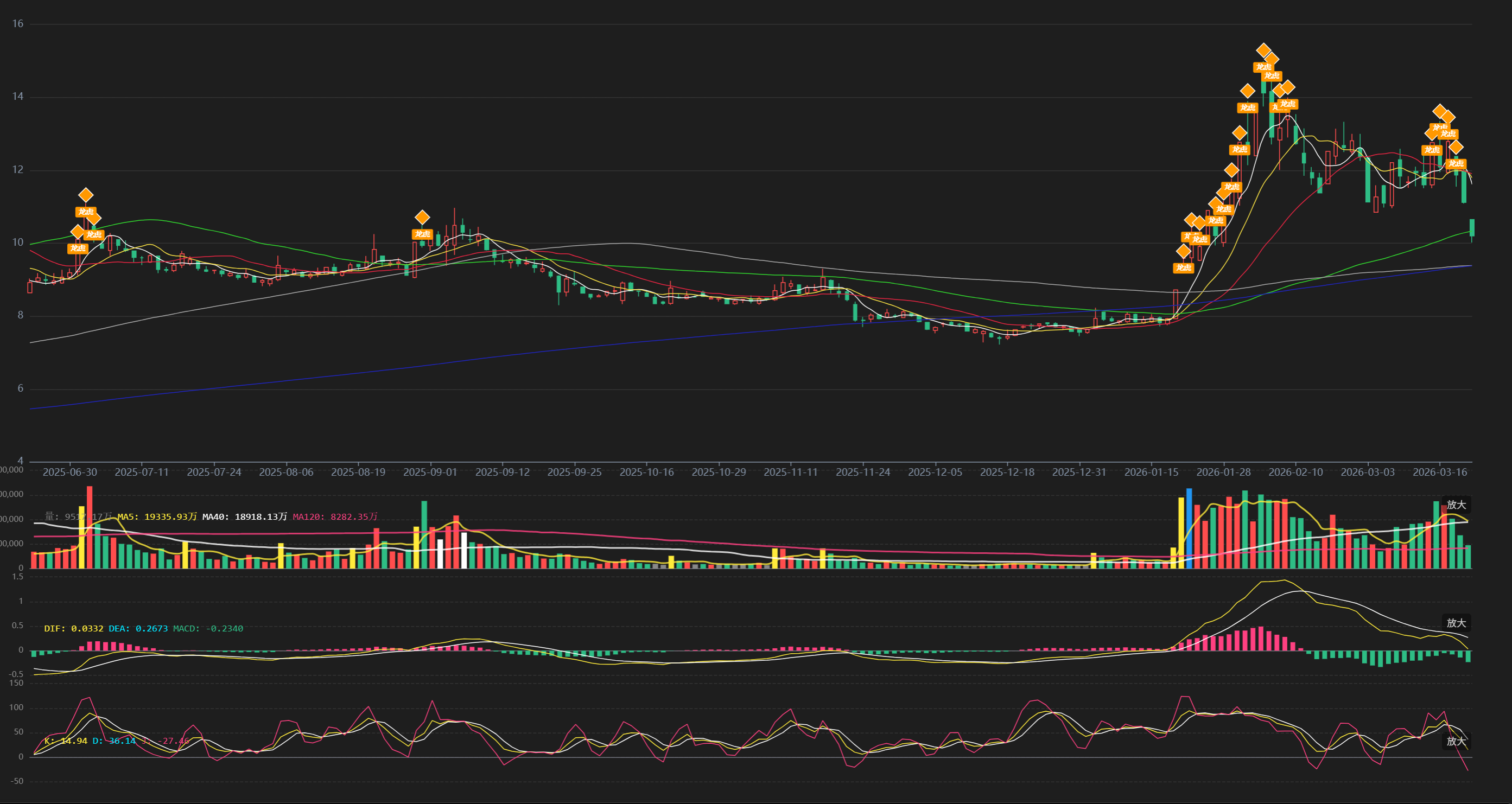Click the last green candlestick on the right
The height and width of the screenshot is (804, 1512).
[1471, 227]
